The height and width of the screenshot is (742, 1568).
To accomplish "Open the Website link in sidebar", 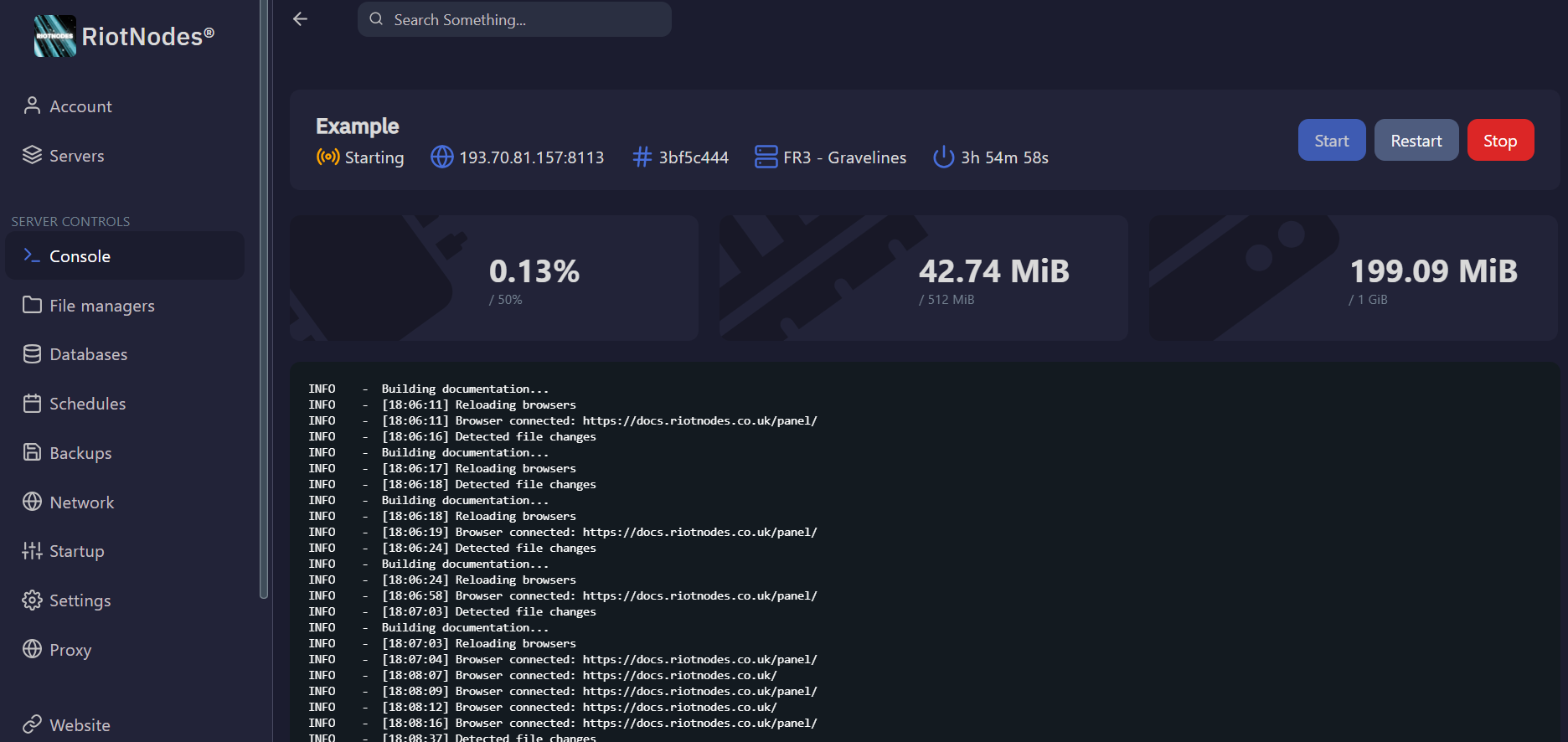I will (80, 724).
